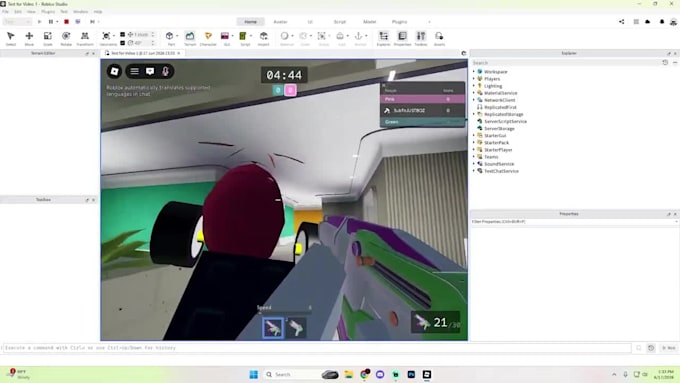Switch to the Avatar ribbon tab

[x=280, y=22]
